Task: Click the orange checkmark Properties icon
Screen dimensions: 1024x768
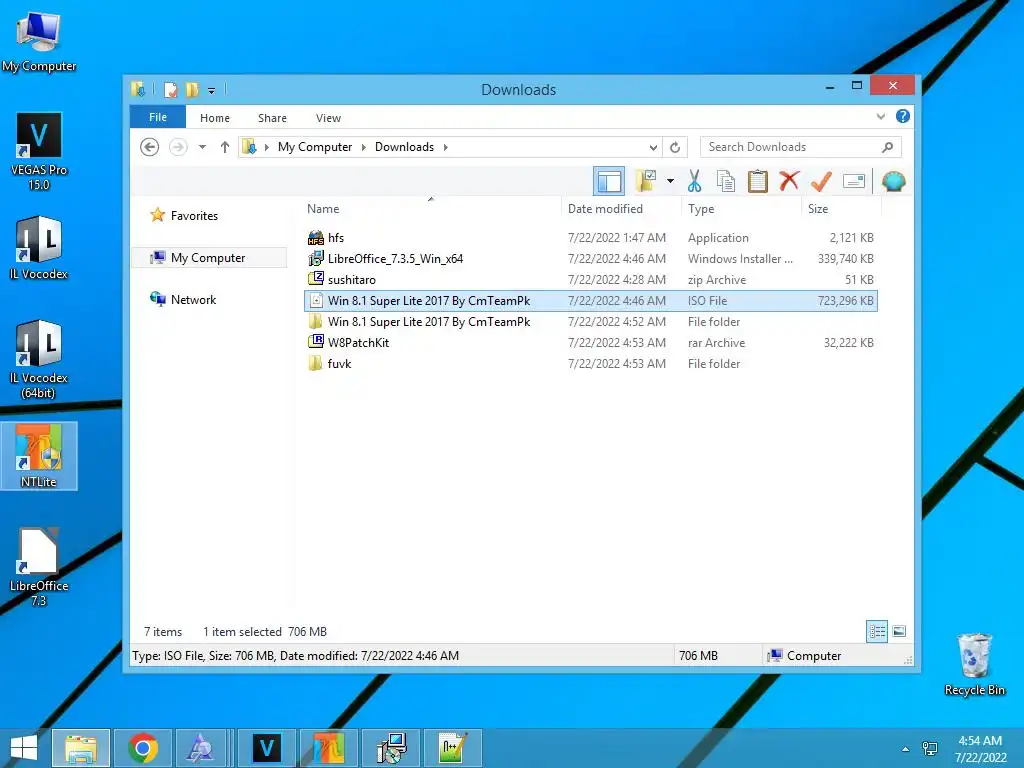Action: (821, 181)
